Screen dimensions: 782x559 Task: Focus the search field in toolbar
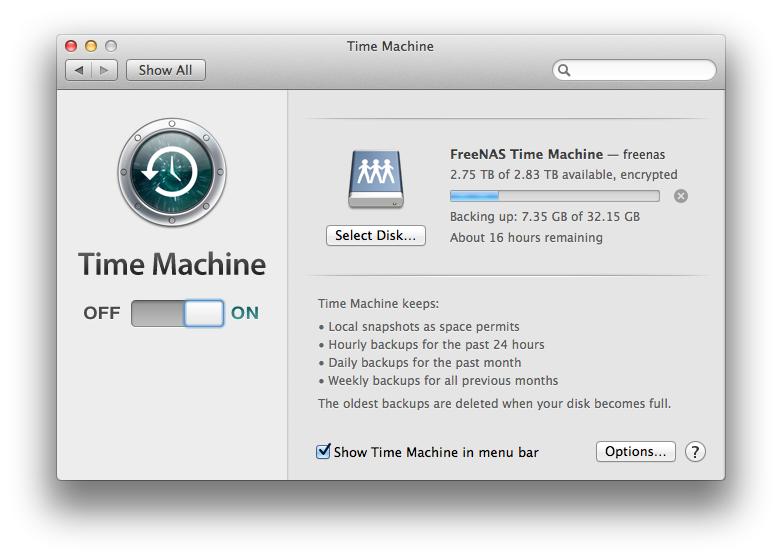634,70
